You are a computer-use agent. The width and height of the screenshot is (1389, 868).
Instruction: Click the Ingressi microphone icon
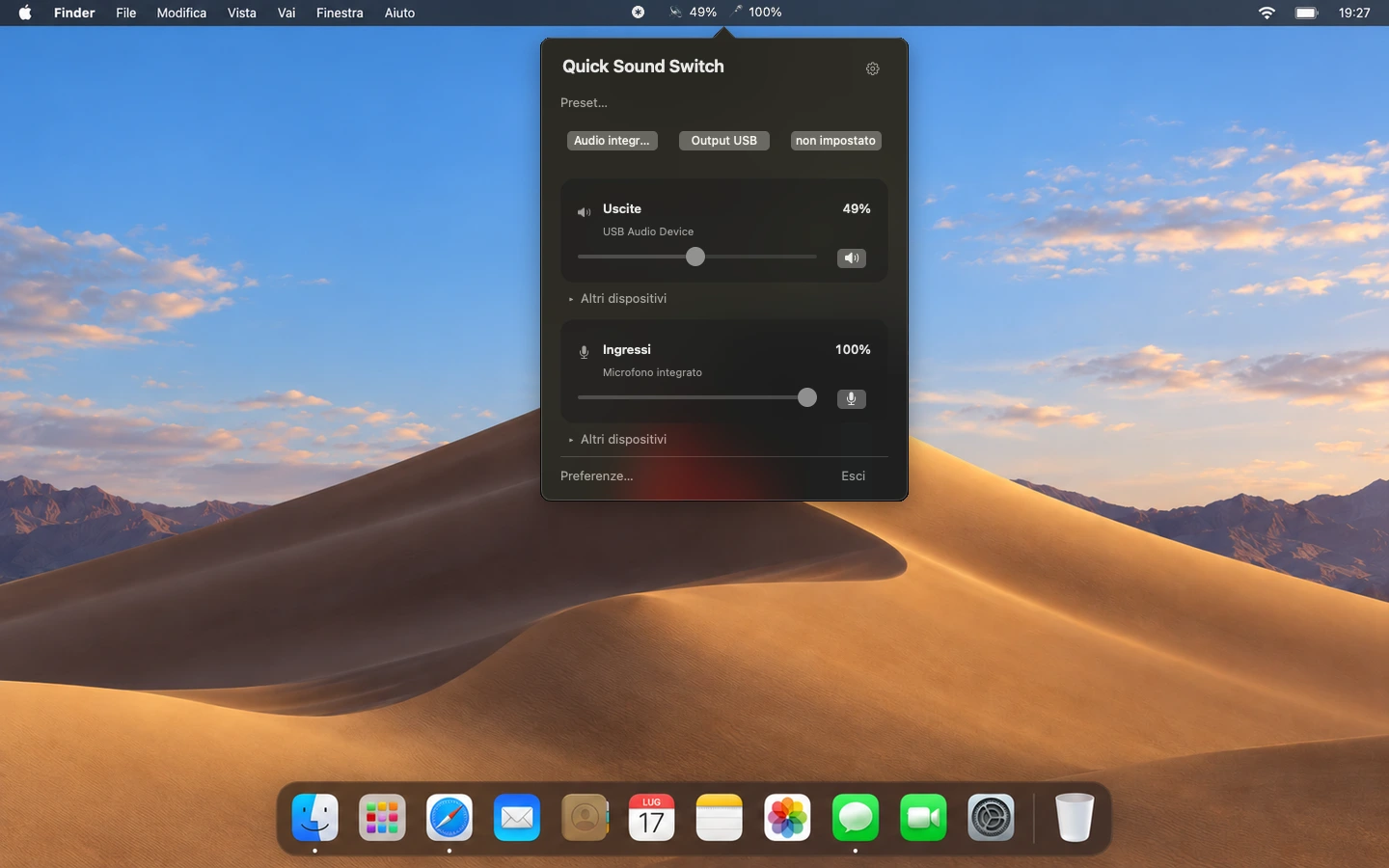[x=584, y=352]
